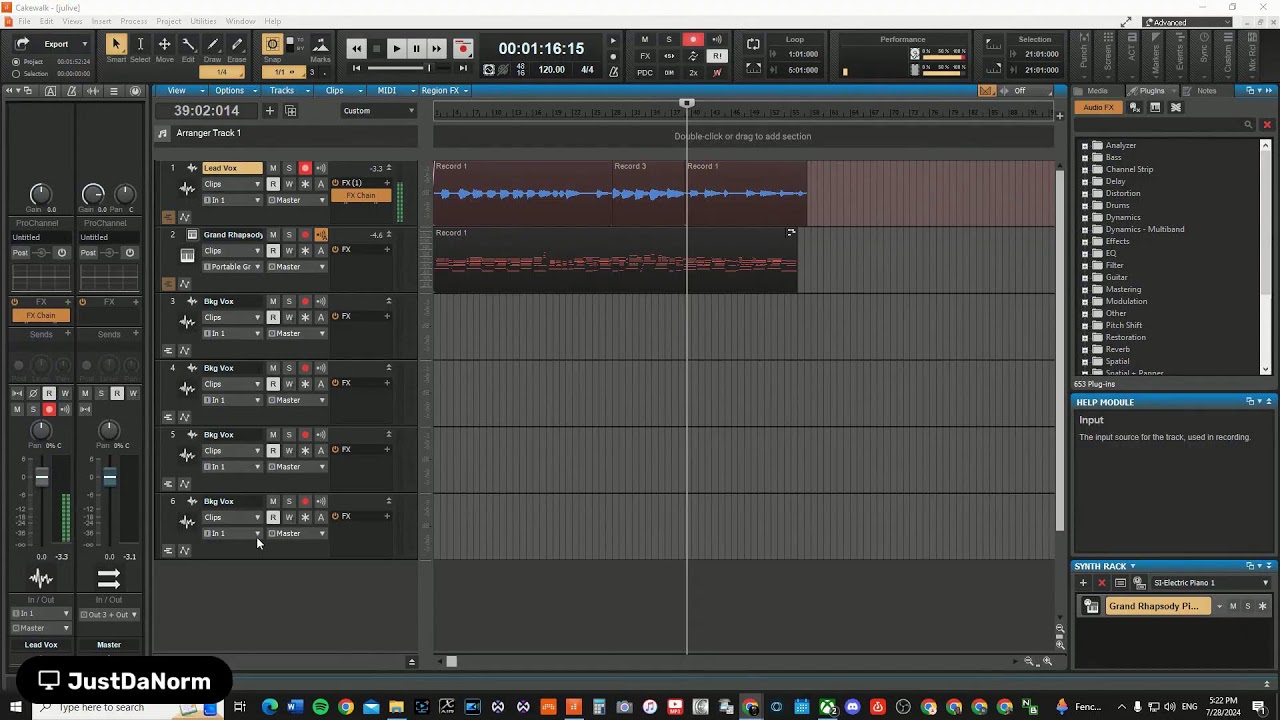Image resolution: width=1280 pixels, height=720 pixels.
Task: Show Lead Vox automation lanes
Action: 184,217
